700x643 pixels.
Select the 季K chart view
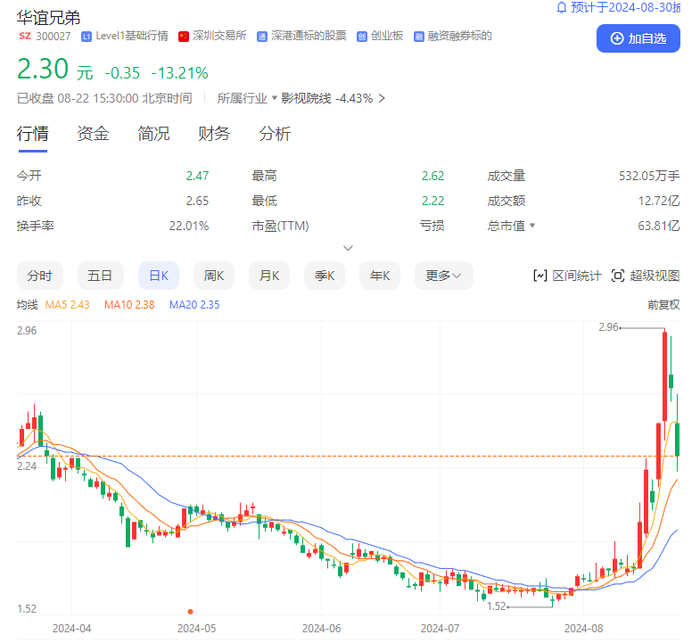tap(325, 276)
